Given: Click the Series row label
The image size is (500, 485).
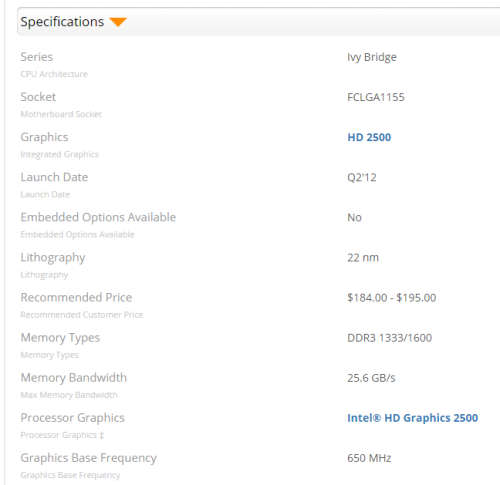Looking at the screenshot, I should pyautogui.click(x=37, y=57).
